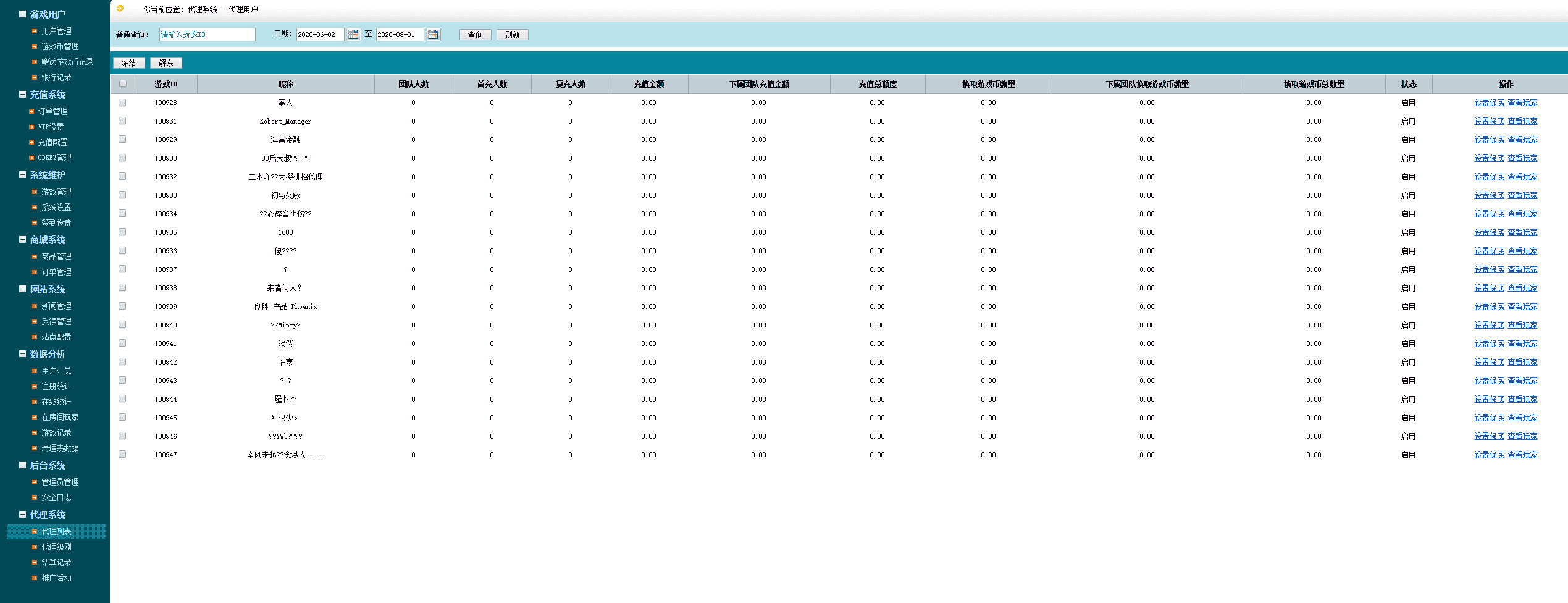This screenshot has width=1568, height=603.
Task: Check the checkbox for game ID 100928
Action: [x=122, y=103]
